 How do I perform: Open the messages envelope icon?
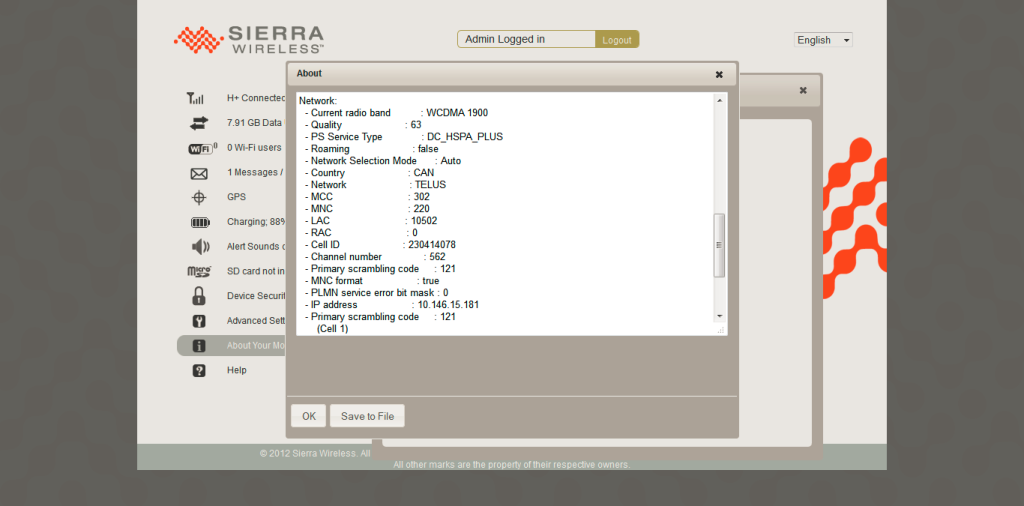tap(199, 173)
